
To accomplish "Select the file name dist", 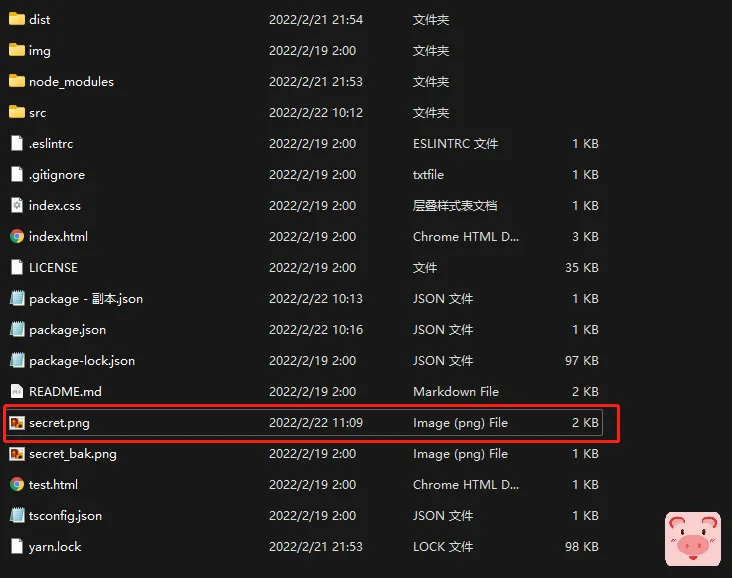I will pyautogui.click(x=39, y=20).
